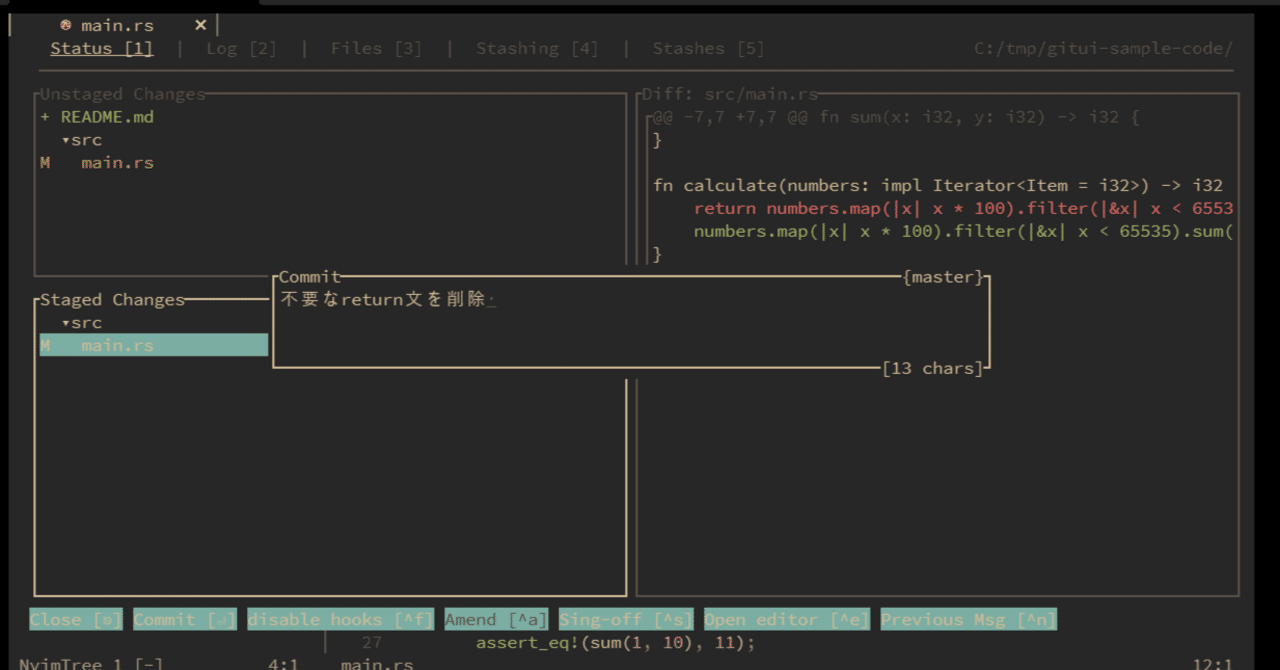Click the commit message input field

click(631, 323)
